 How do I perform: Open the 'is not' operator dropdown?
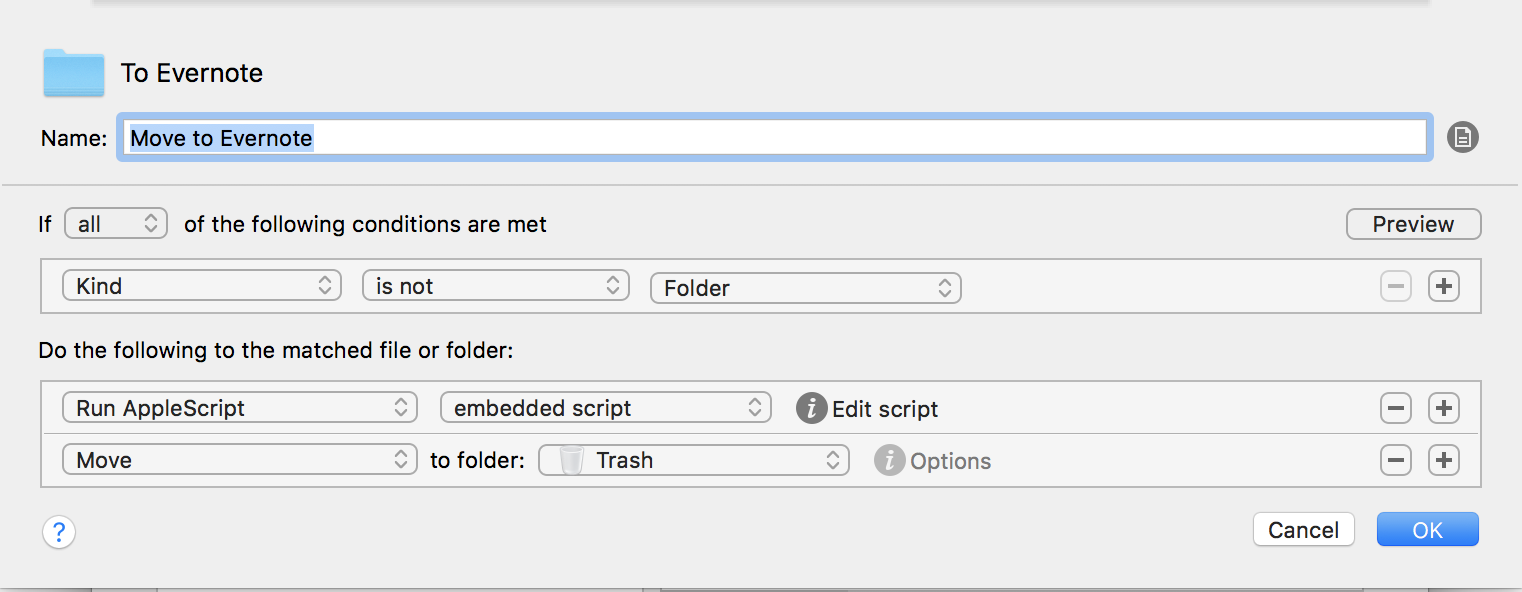pos(496,286)
